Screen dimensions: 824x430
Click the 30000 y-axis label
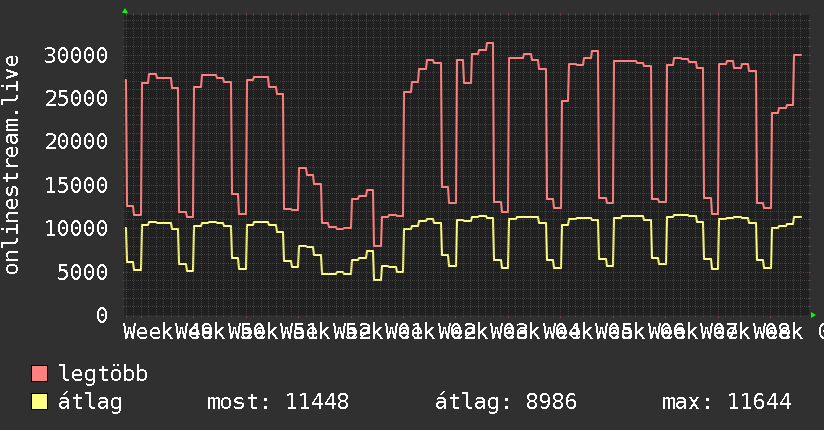76,55
